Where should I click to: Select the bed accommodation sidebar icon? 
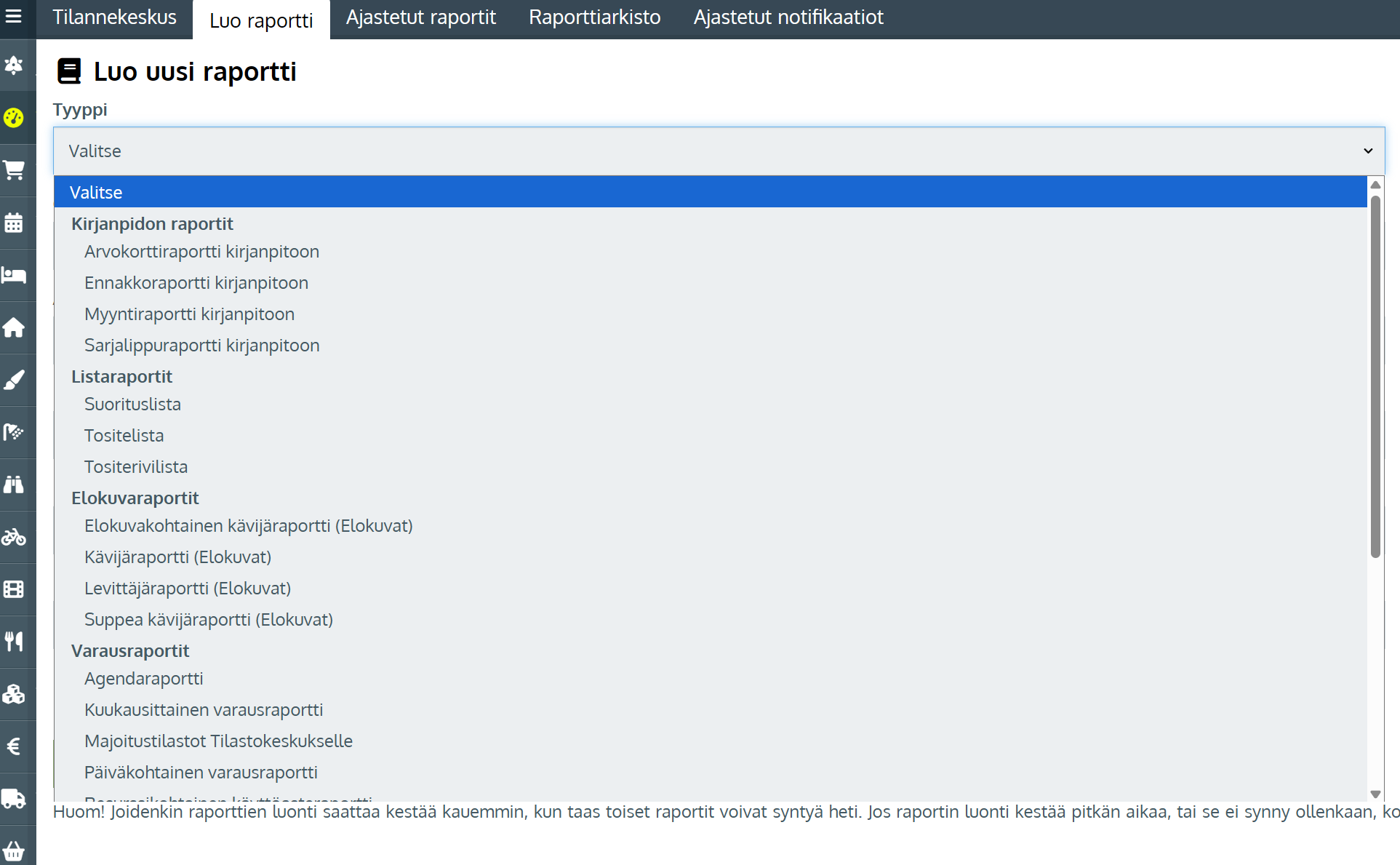click(x=14, y=275)
